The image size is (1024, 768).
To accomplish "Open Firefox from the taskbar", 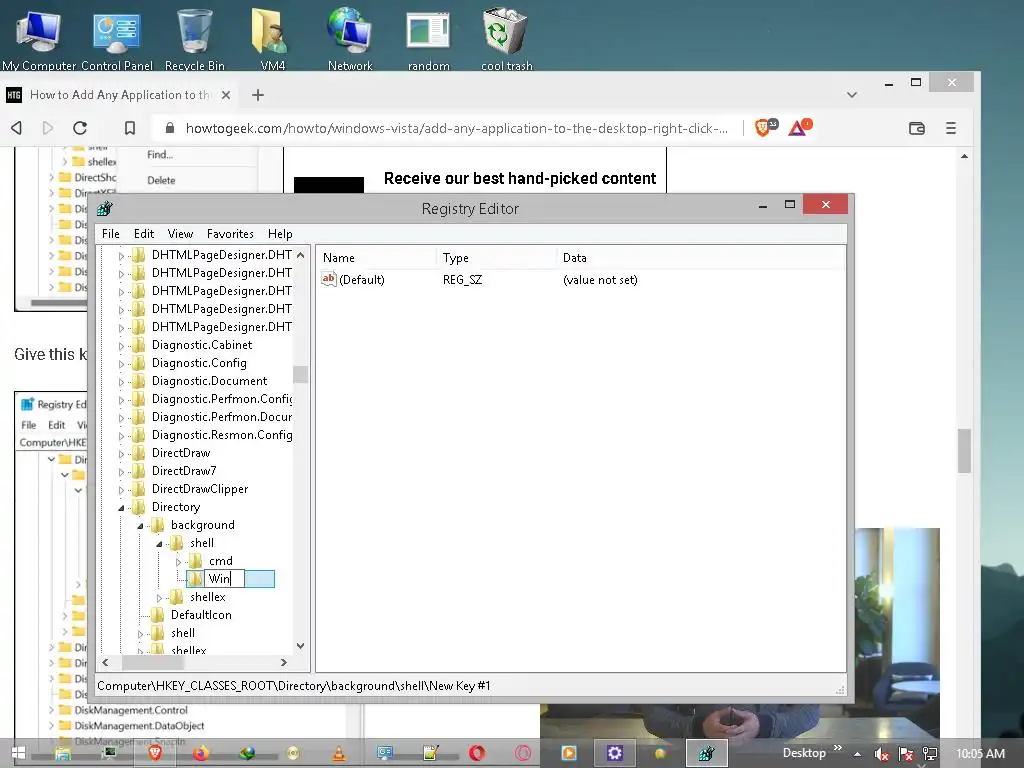I will pyautogui.click(x=201, y=754).
